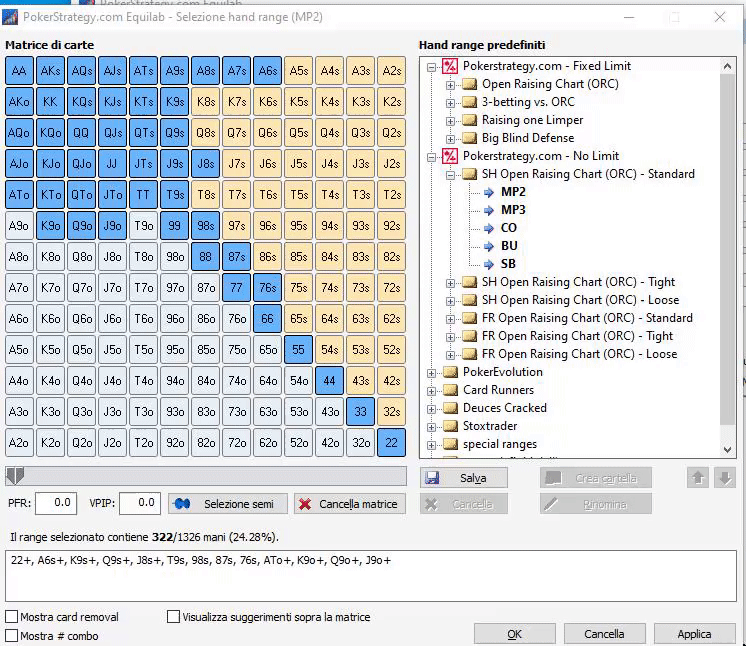Click the red X icon on Cancella matrice
Image resolution: width=746 pixels, height=646 pixels.
click(305, 504)
